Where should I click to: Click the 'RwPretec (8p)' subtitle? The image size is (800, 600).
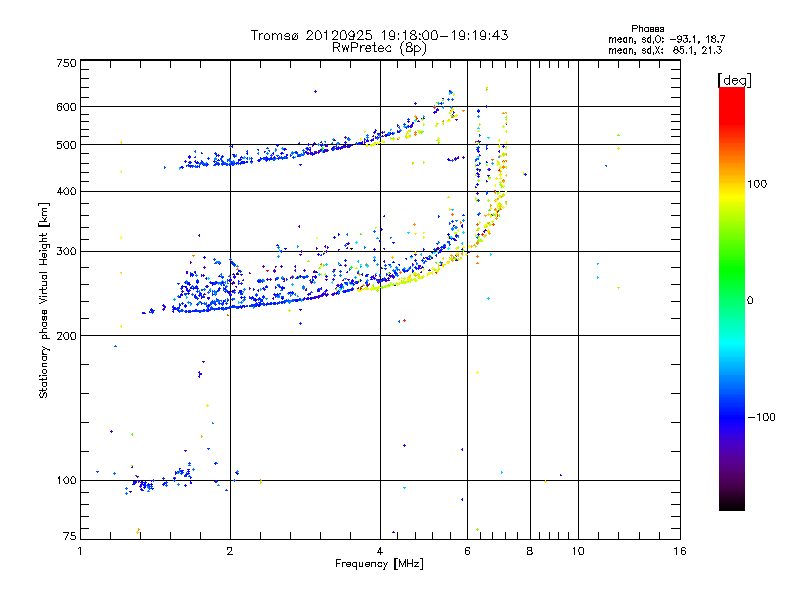tap(379, 48)
